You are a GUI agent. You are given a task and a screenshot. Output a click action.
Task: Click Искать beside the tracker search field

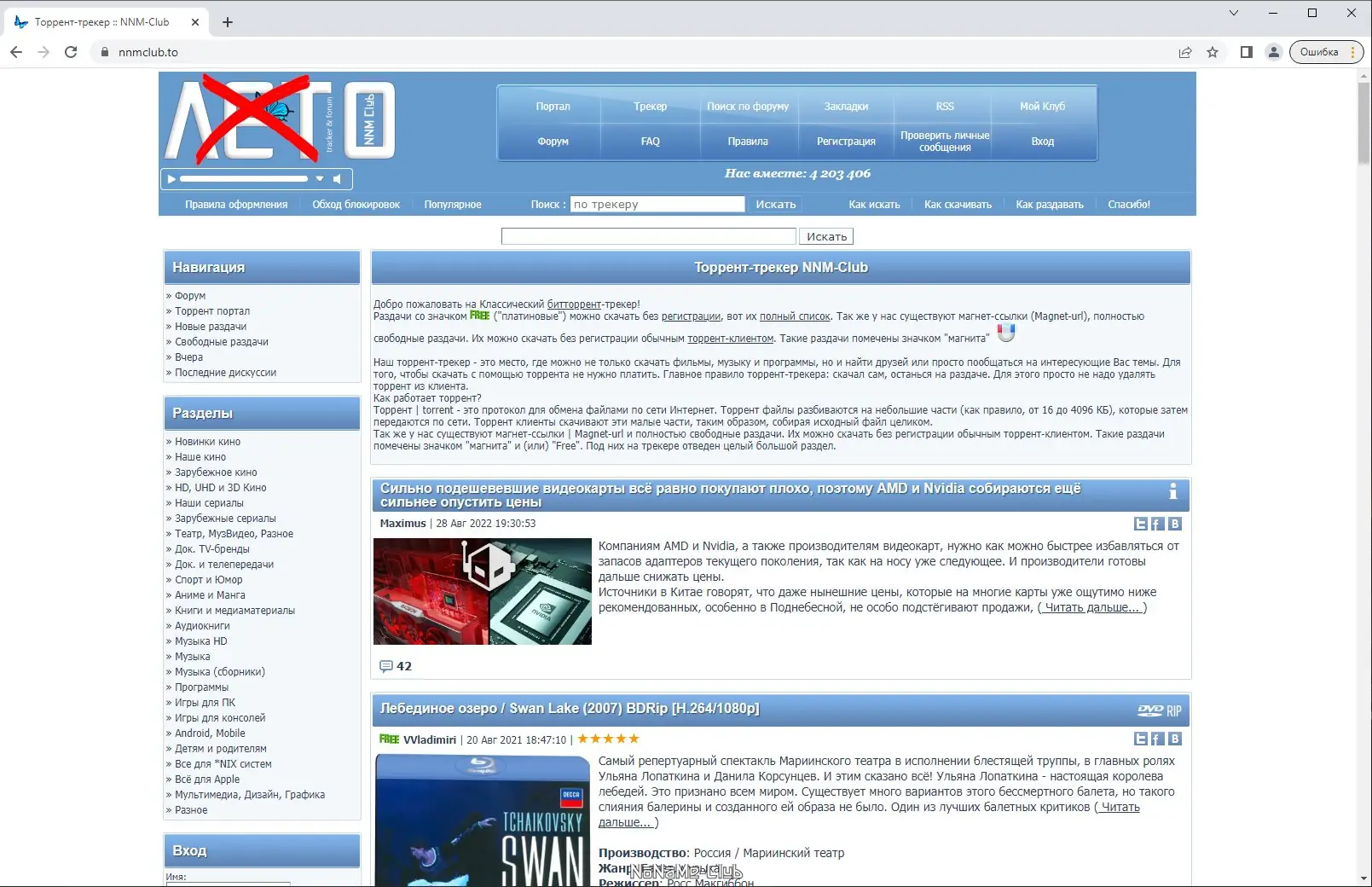pos(776,205)
